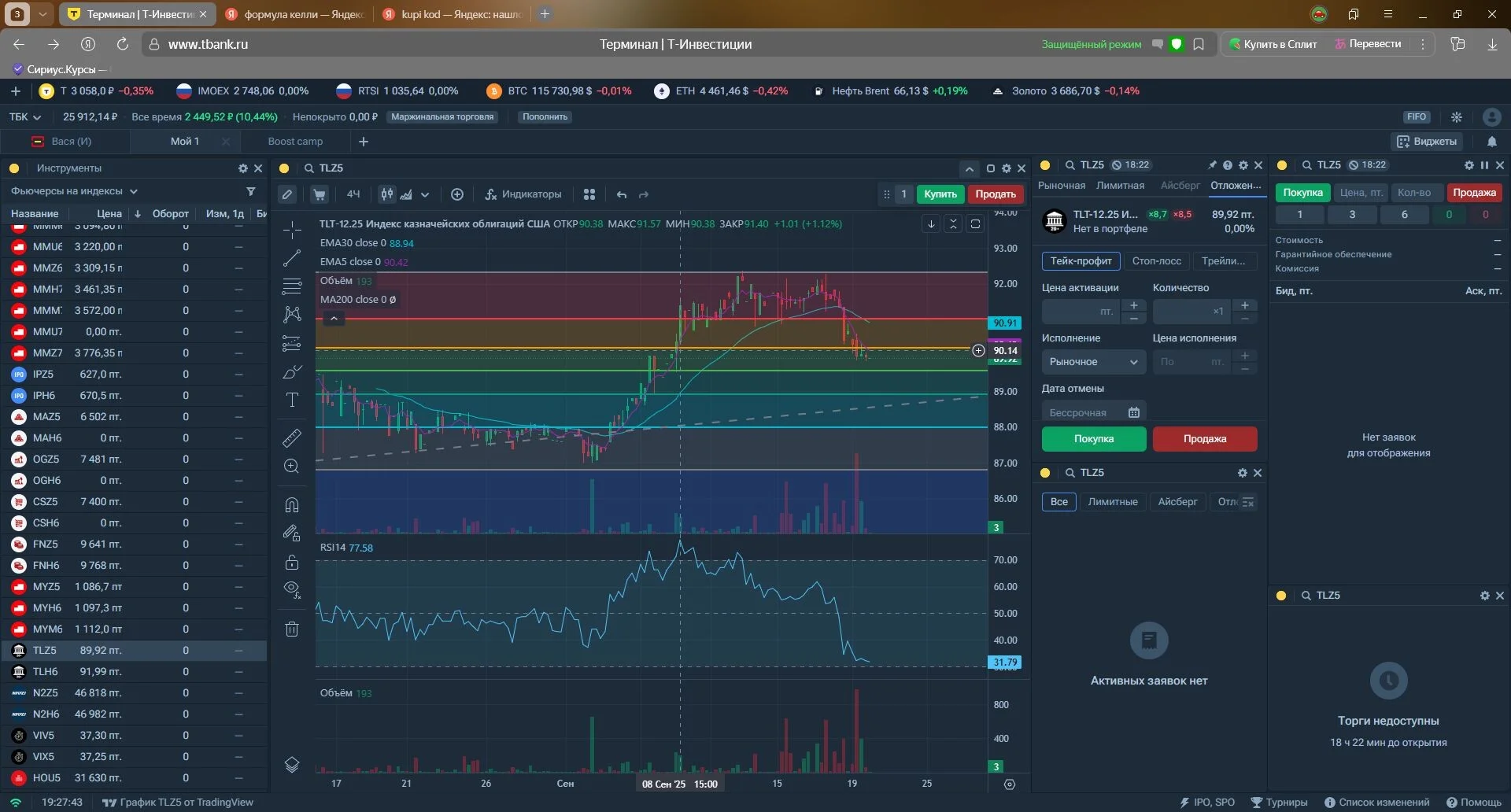Select the TLZ5 instrument row
This screenshot has height=812, width=1511.
tap(134, 651)
